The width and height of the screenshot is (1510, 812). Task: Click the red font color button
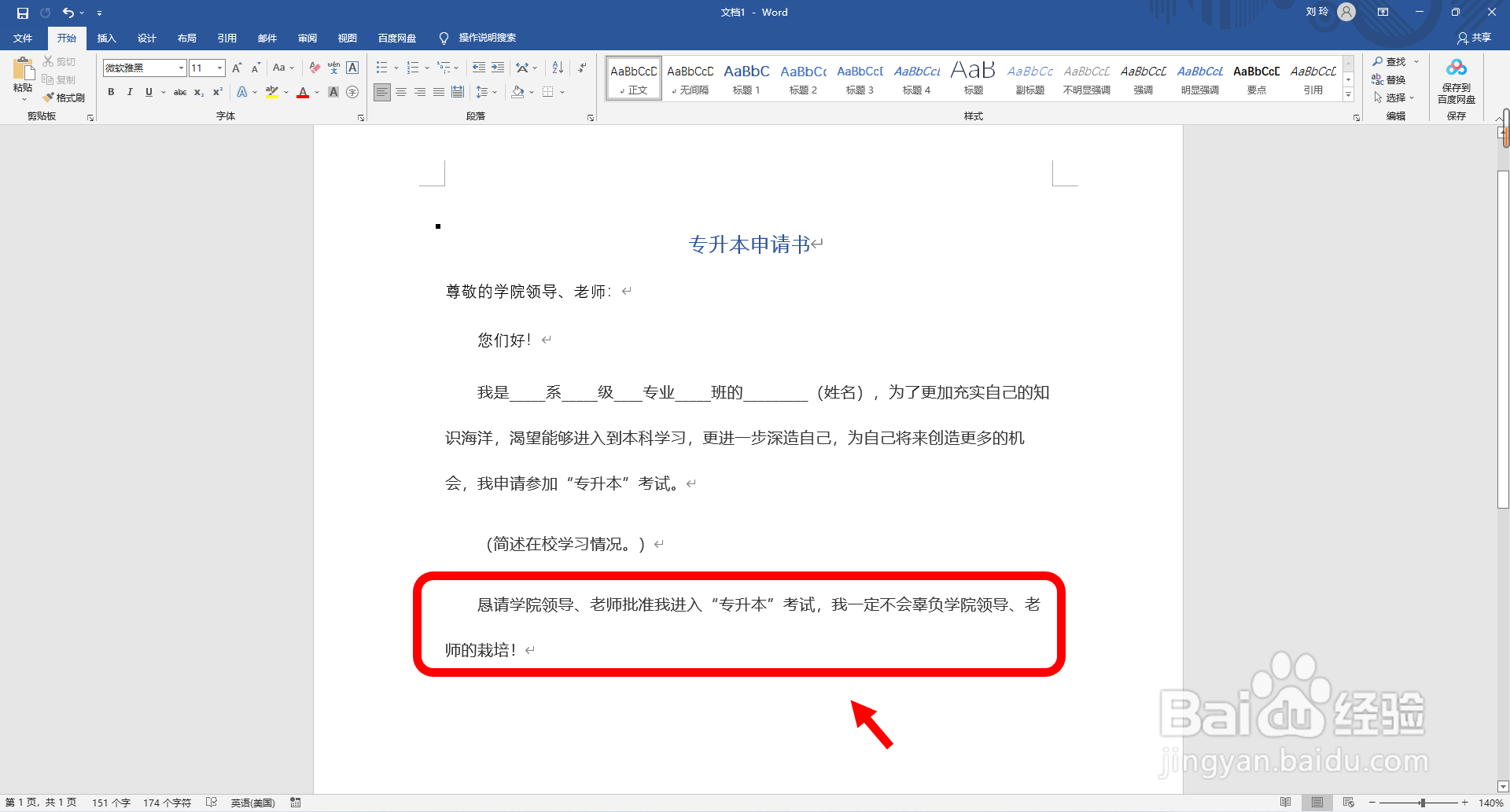pyautogui.click(x=303, y=92)
